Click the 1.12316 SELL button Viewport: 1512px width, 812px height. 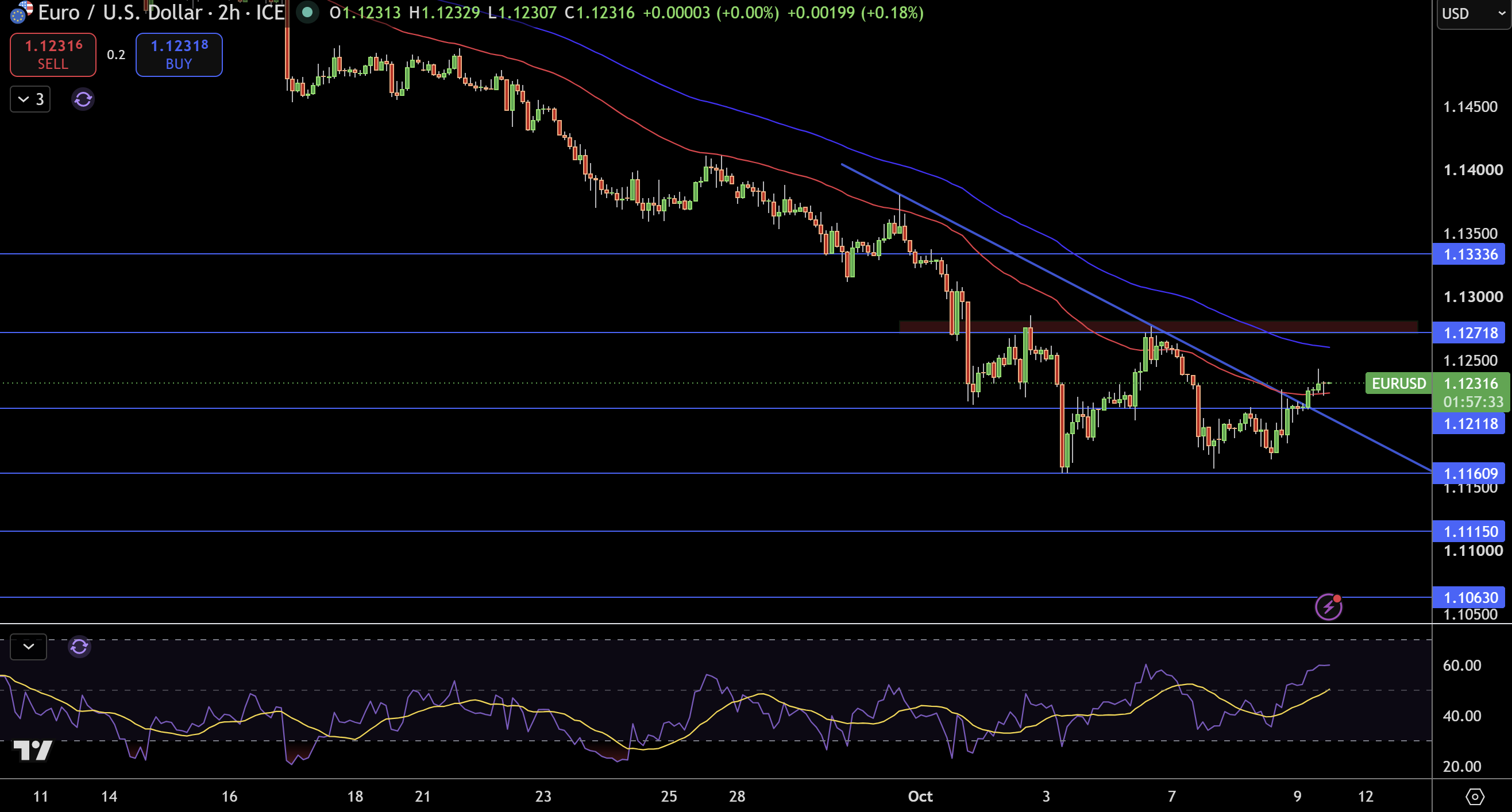53,55
